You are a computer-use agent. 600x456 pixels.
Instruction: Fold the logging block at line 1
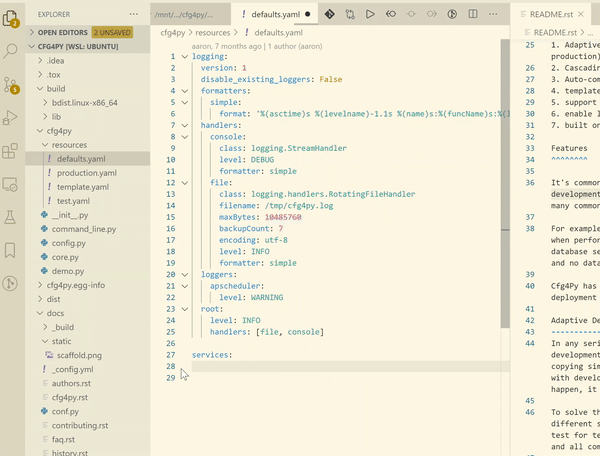184,57
